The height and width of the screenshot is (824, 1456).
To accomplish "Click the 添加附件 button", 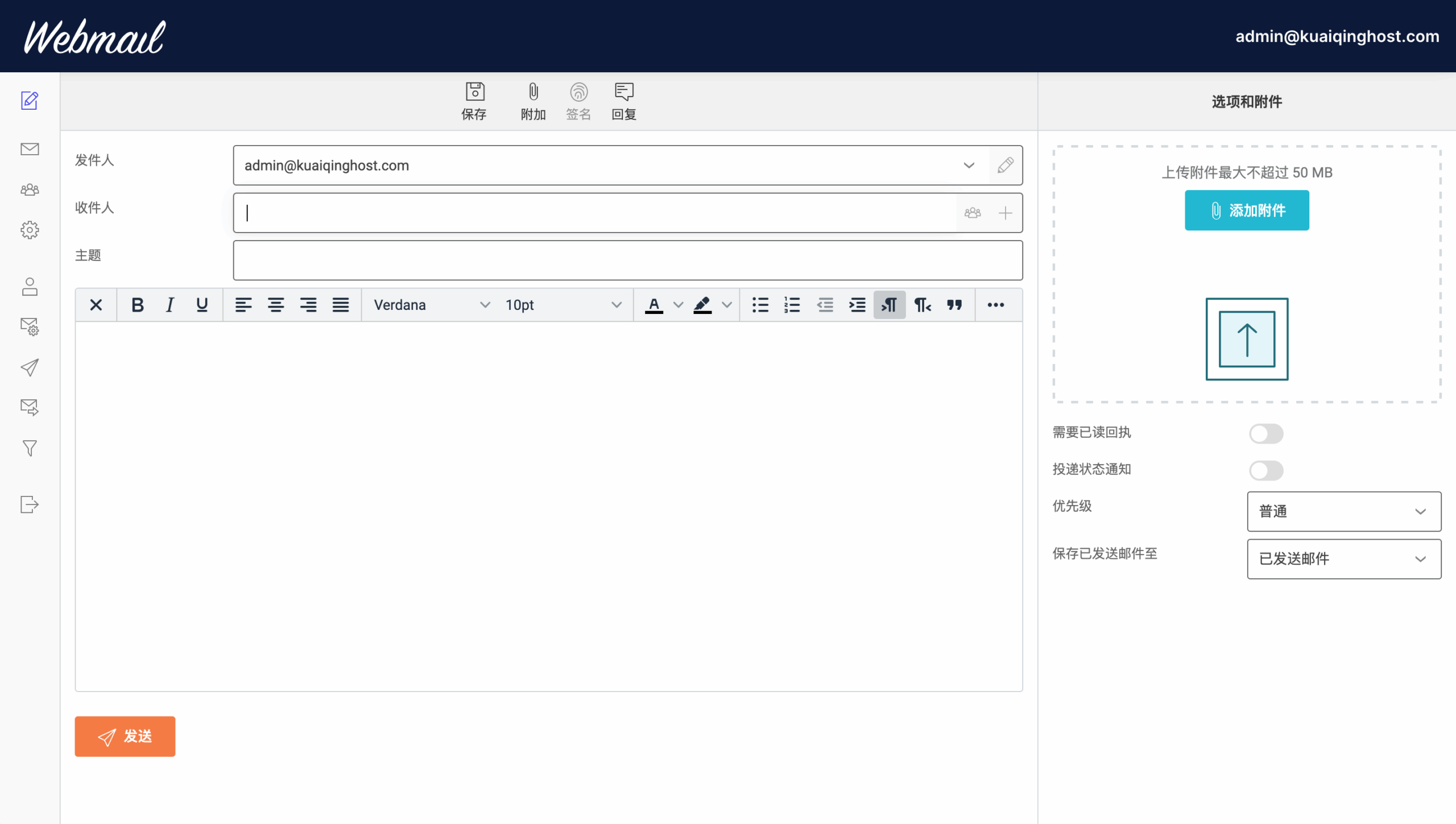I will 1247,210.
